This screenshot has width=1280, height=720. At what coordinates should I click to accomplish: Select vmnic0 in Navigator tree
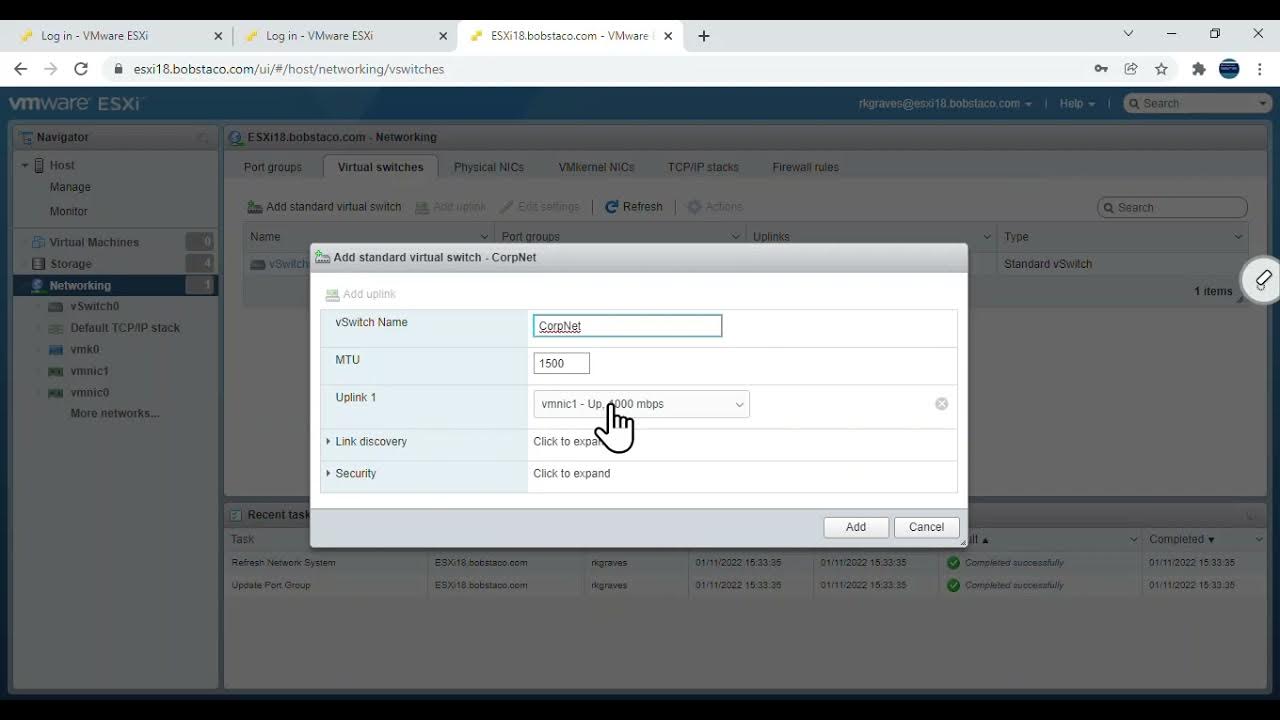click(x=89, y=393)
